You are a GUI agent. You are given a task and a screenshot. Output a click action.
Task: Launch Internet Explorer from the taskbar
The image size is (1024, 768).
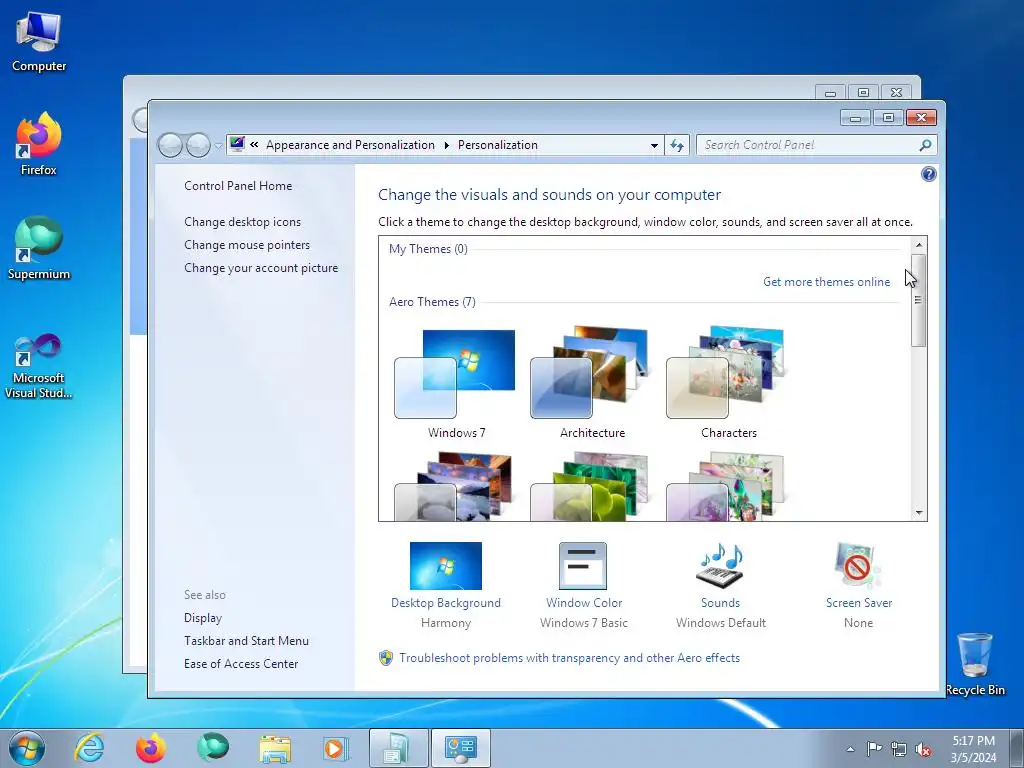click(89, 748)
